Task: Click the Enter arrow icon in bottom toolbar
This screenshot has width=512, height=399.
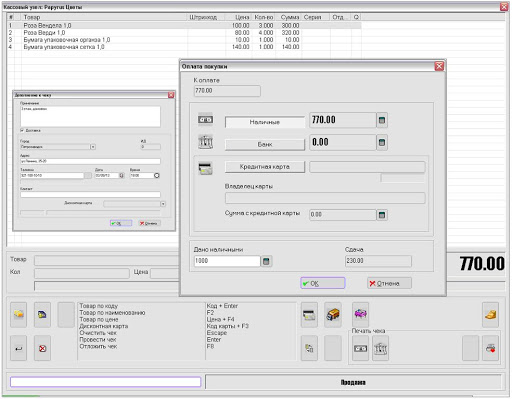Action: (x=19, y=348)
